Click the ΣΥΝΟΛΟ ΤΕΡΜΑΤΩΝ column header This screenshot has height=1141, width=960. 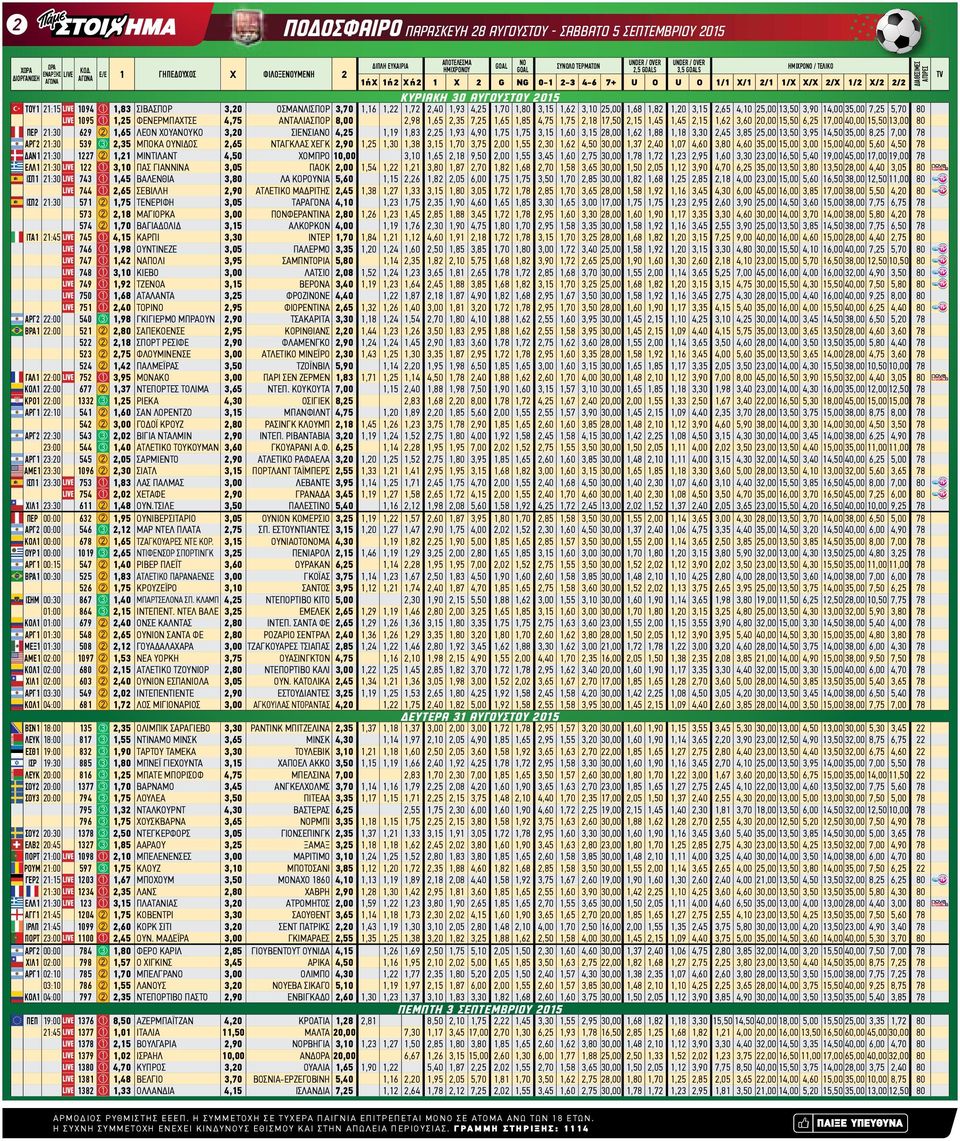[x=579, y=65]
